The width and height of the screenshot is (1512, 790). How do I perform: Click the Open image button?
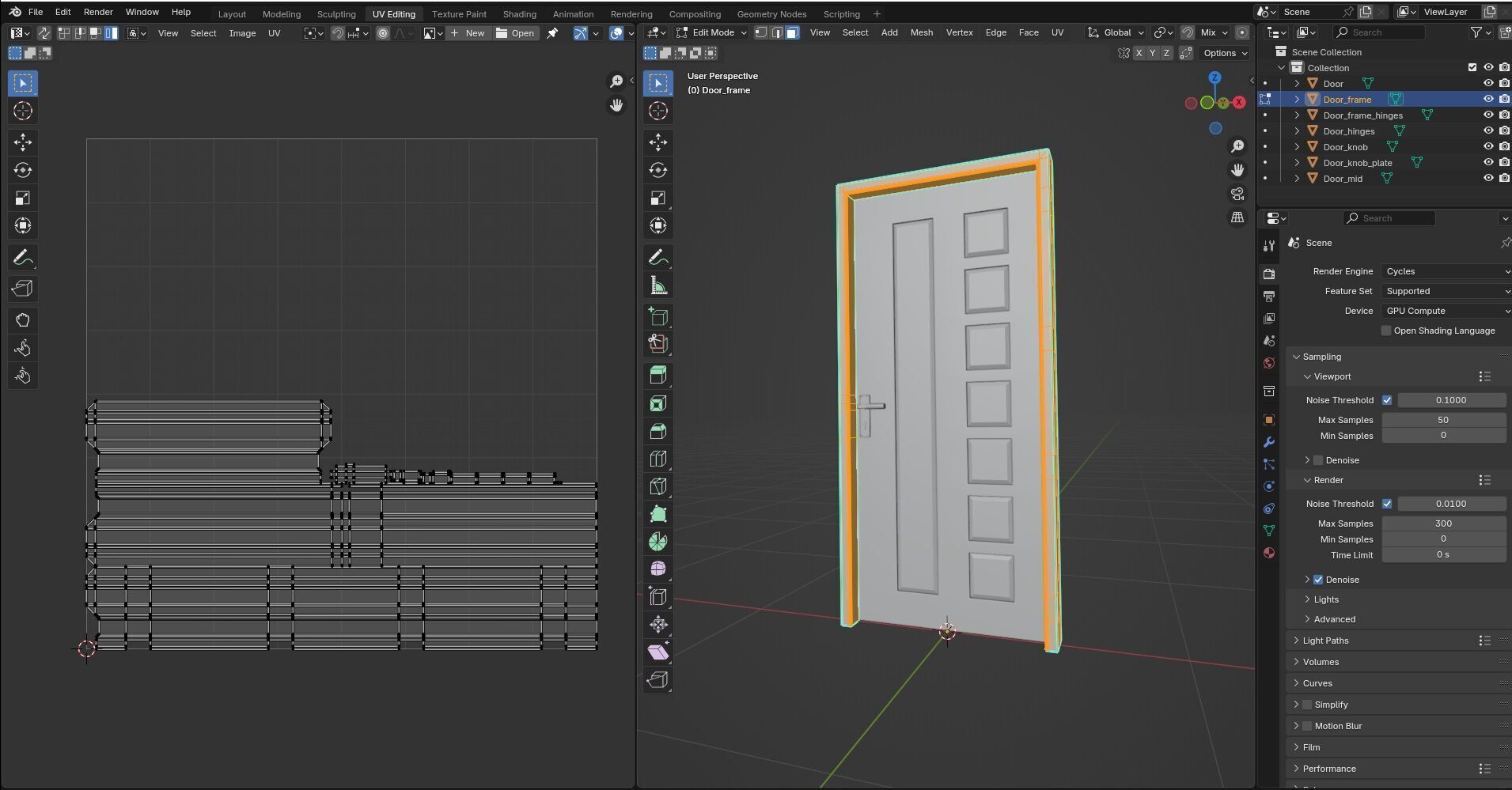point(516,33)
